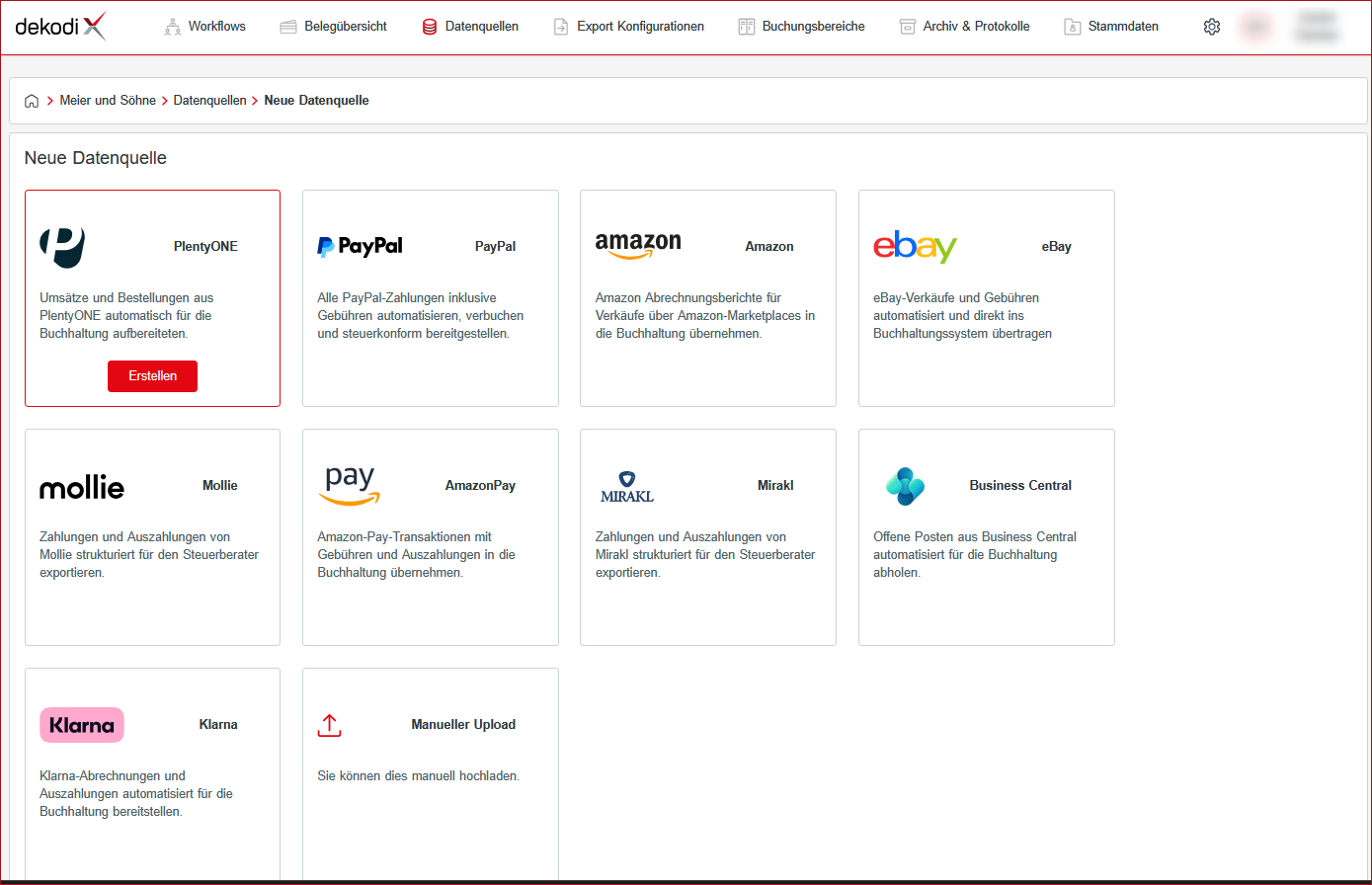Click the eBay-Verkäufe description text
The height and width of the screenshot is (885, 1372).
click(963, 316)
